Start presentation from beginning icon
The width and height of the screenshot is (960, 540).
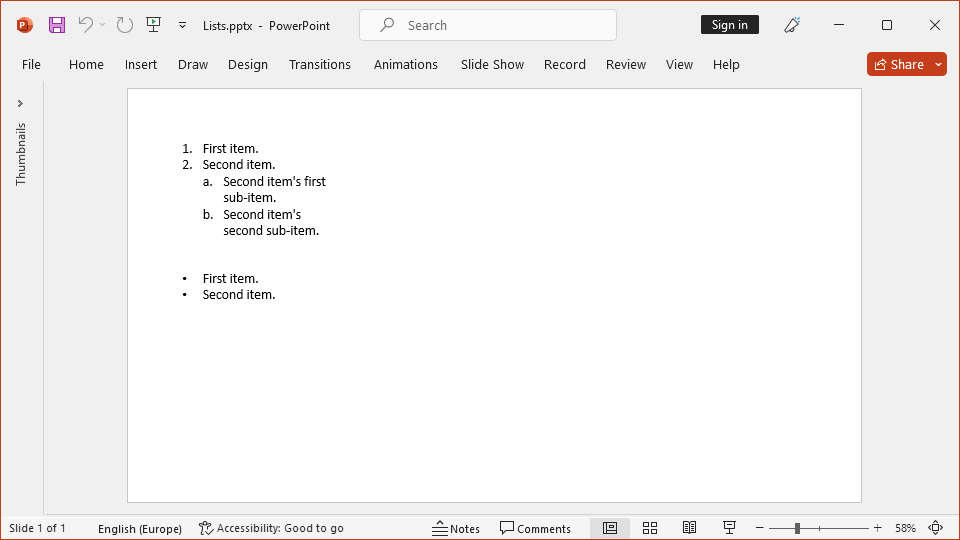153,25
